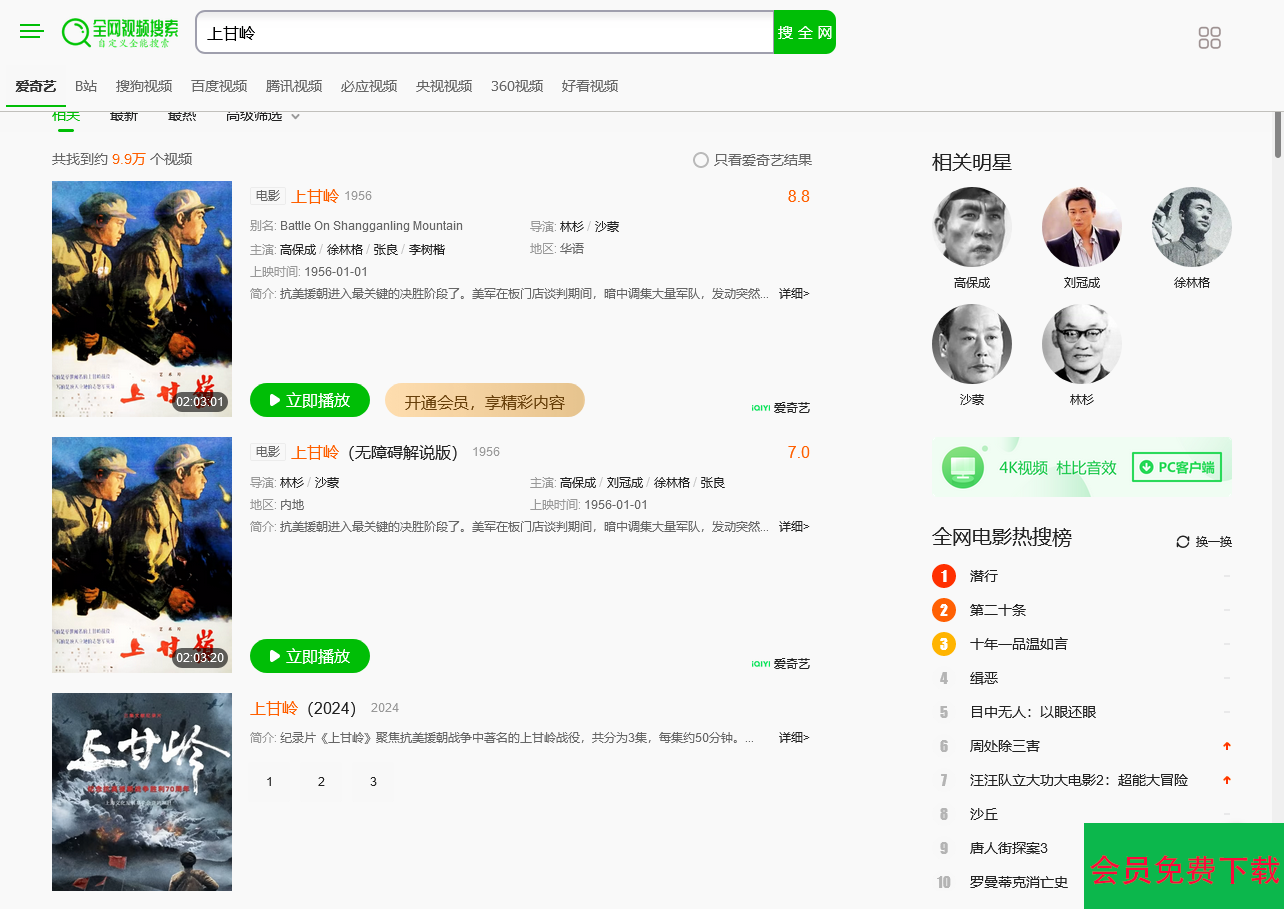Click the 换一换 refresh icon
The image size is (1284, 909).
point(1183,542)
